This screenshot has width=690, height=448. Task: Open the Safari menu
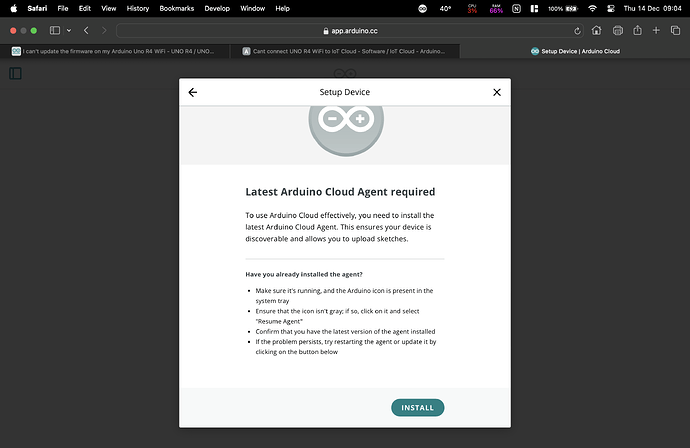37,8
